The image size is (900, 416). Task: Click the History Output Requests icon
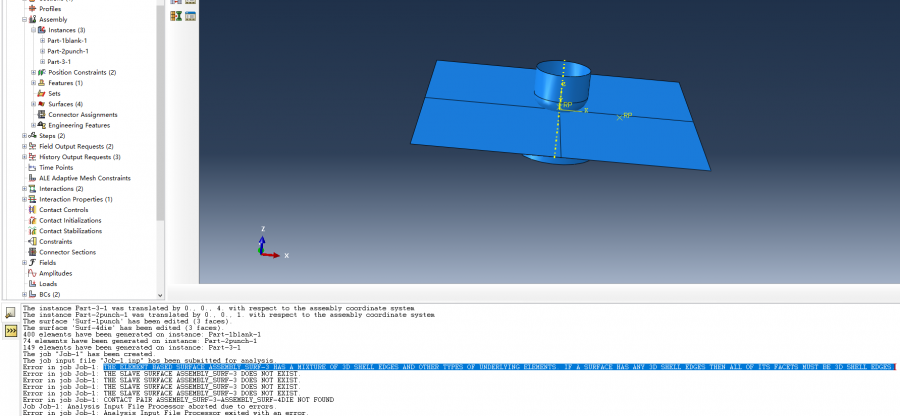pos(32,157)
